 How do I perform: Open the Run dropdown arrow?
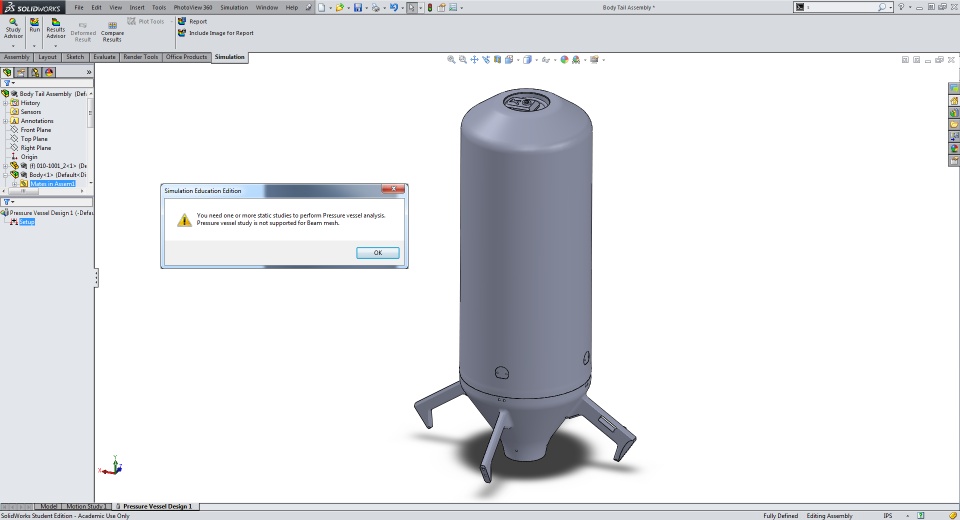35,45
